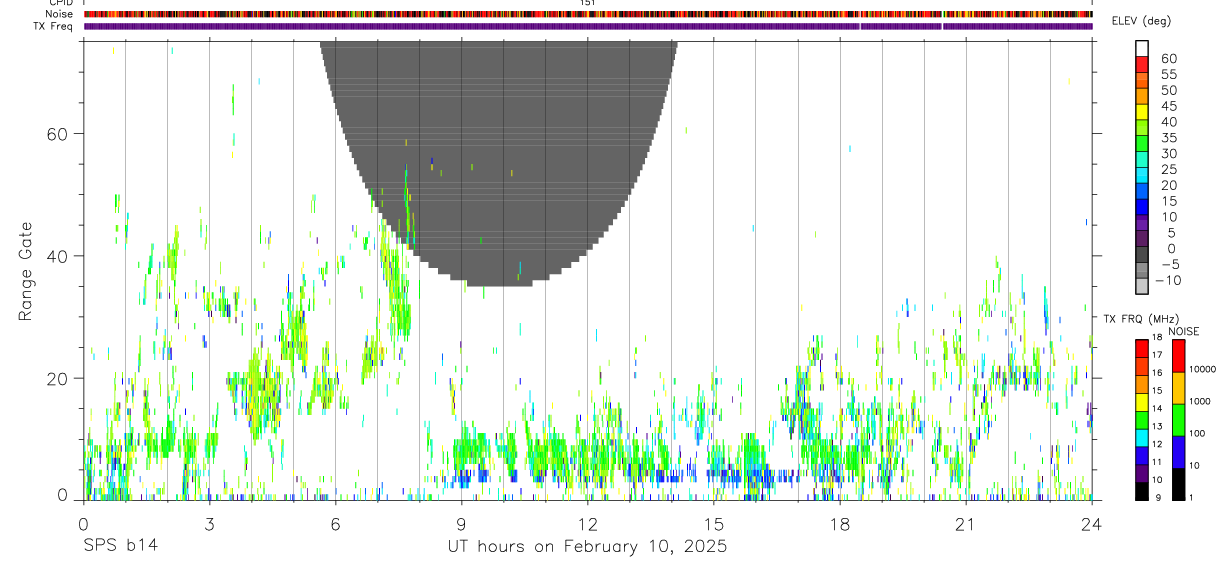Click the yellow swatch in the TX FRQ bar

click(x=1141, y=401)
